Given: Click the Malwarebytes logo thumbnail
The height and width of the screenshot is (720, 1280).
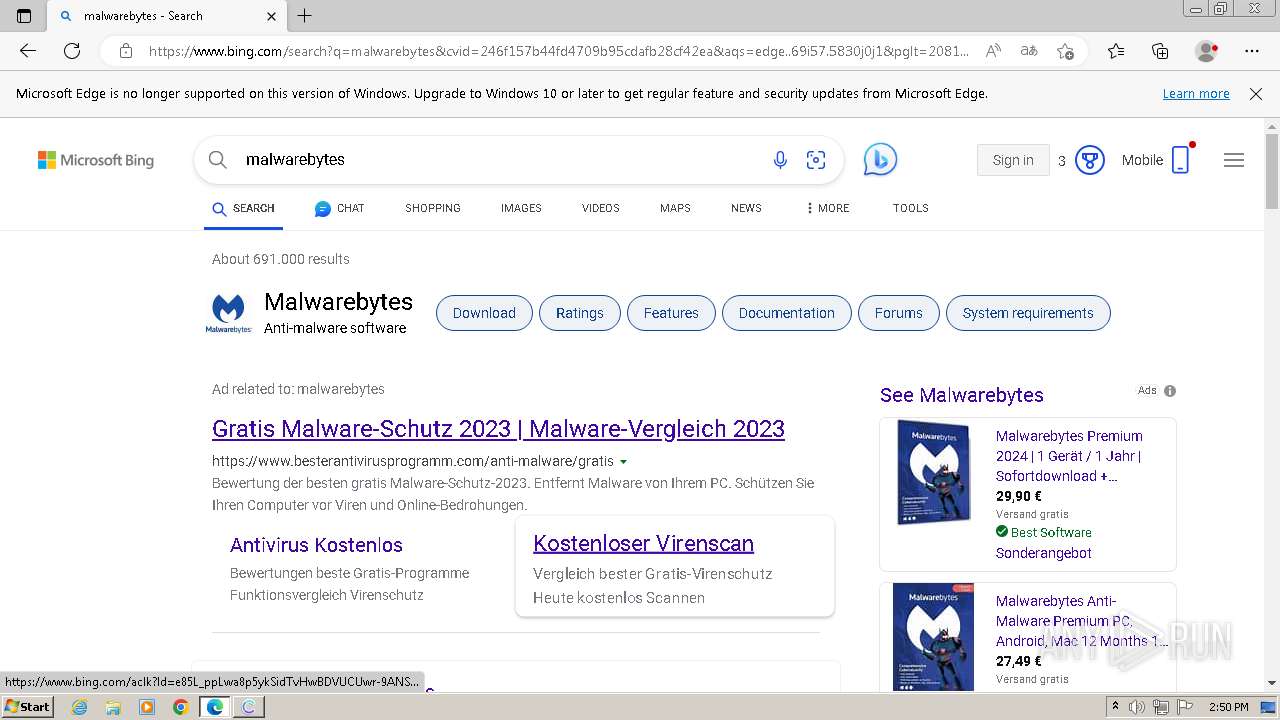Looking at the screenshot, I should tap(229, 313).
